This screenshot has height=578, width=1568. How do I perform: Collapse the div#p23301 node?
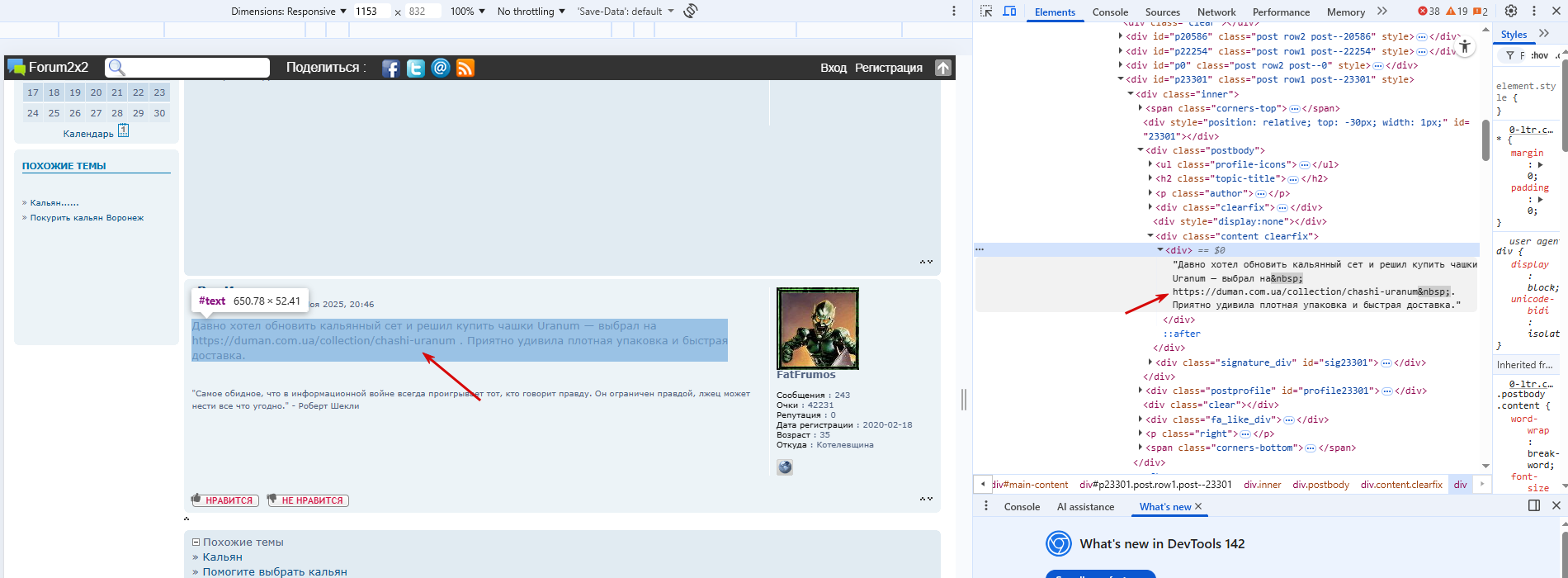click(1121, 79)
